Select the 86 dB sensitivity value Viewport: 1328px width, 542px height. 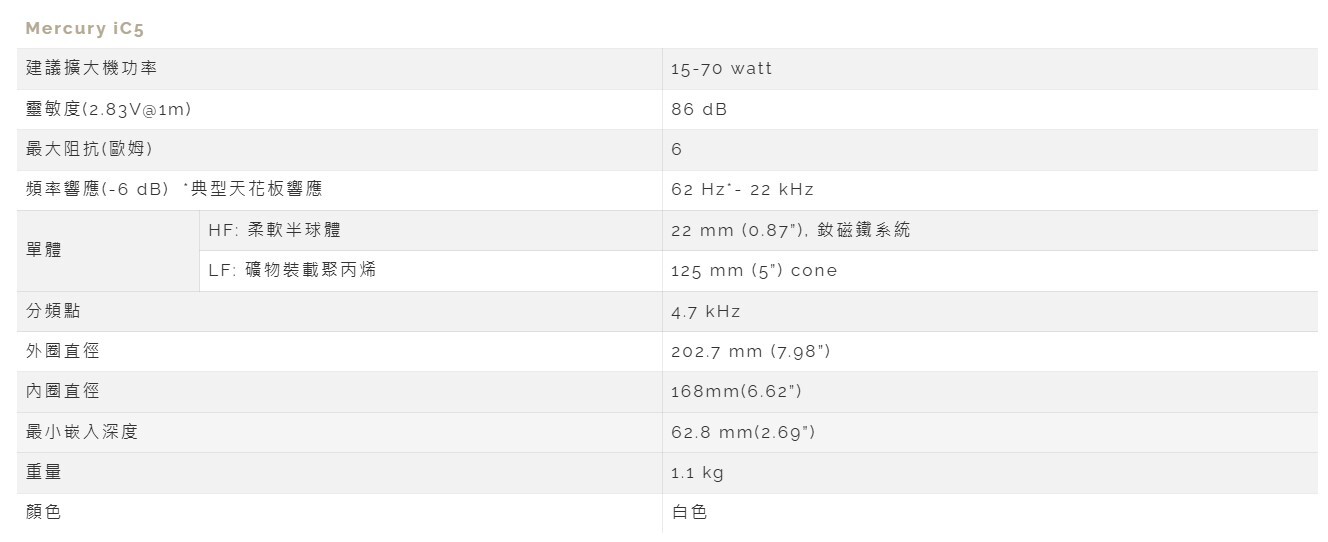[699, 109]
